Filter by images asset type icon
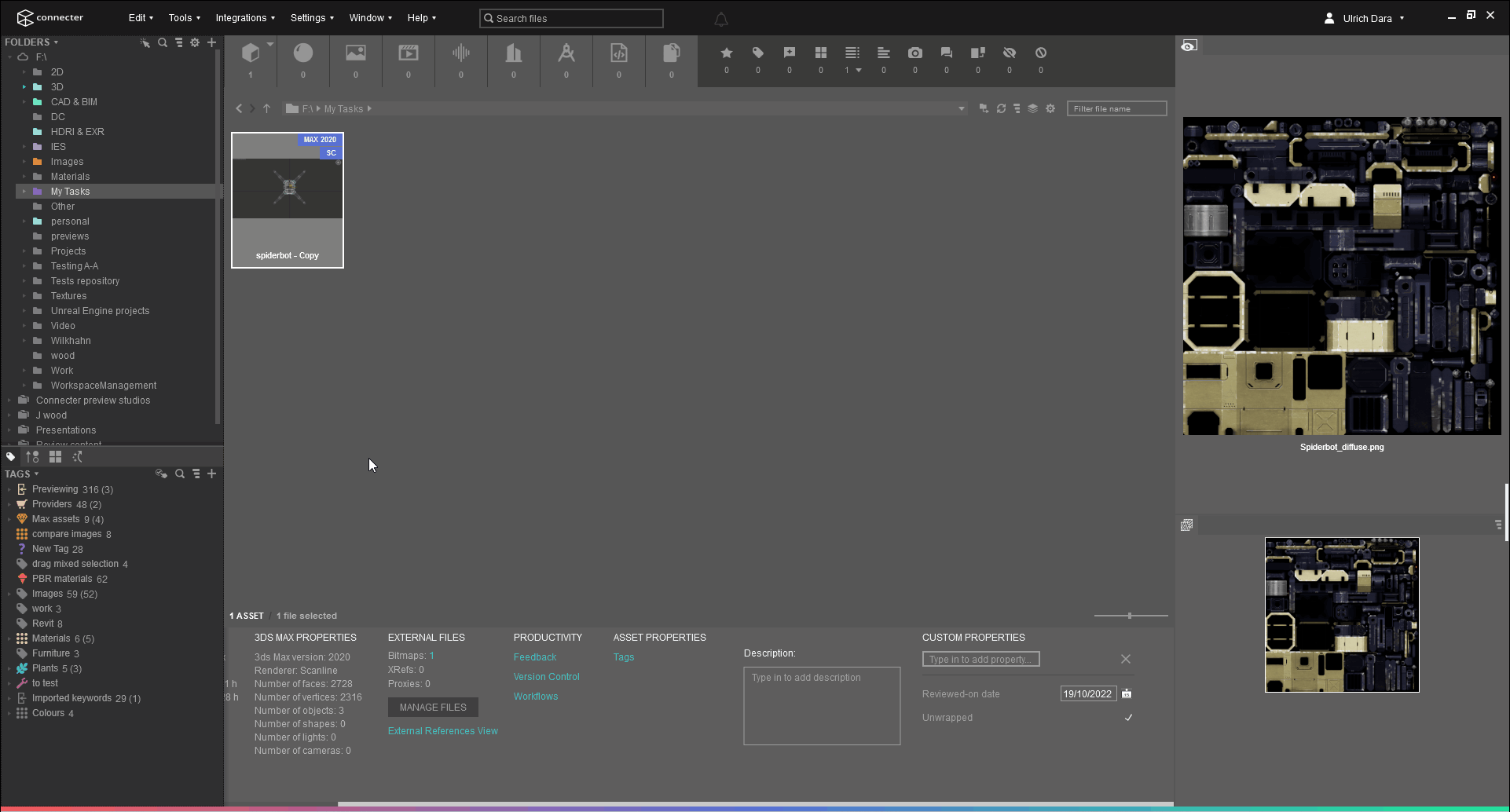Image resolution: width=1510 pixels, height=812 pixels. [x=356, y=53]
